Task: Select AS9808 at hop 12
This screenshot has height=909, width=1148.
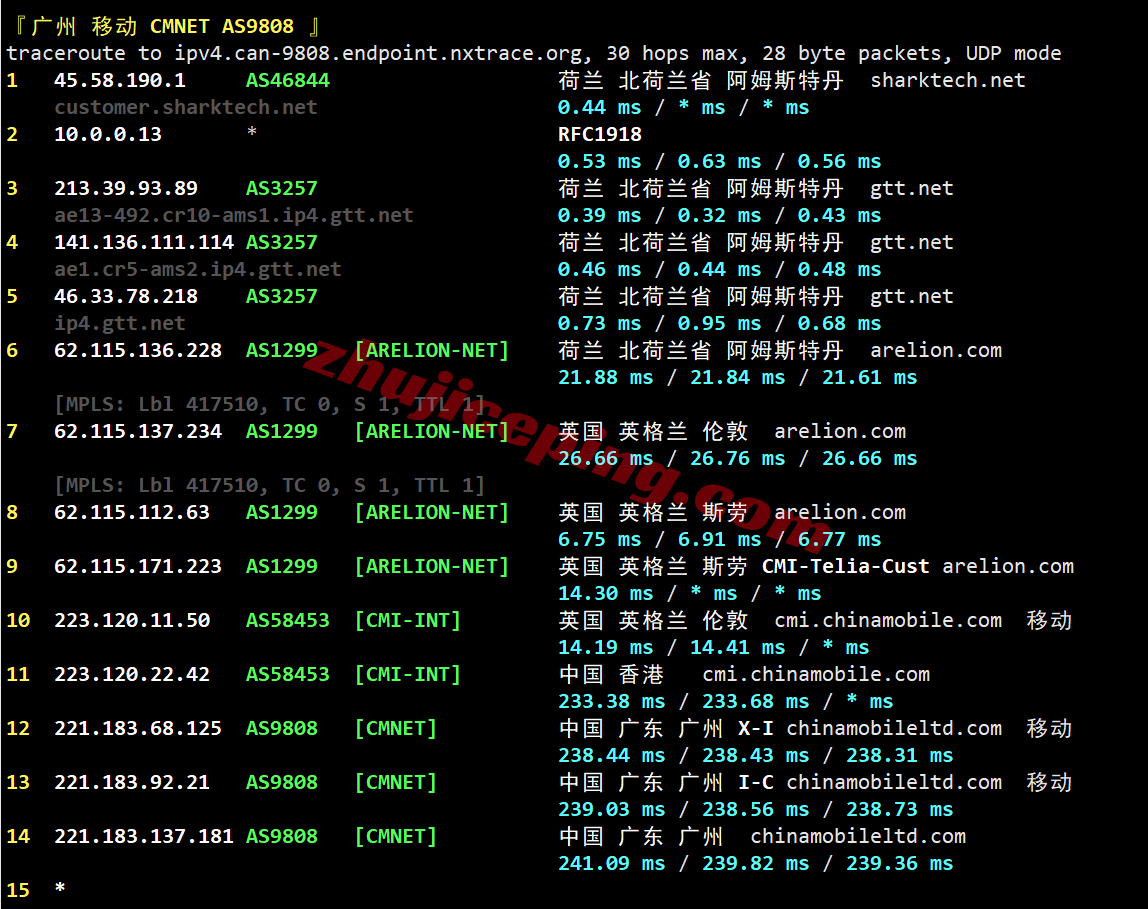Action: [282, 729]
